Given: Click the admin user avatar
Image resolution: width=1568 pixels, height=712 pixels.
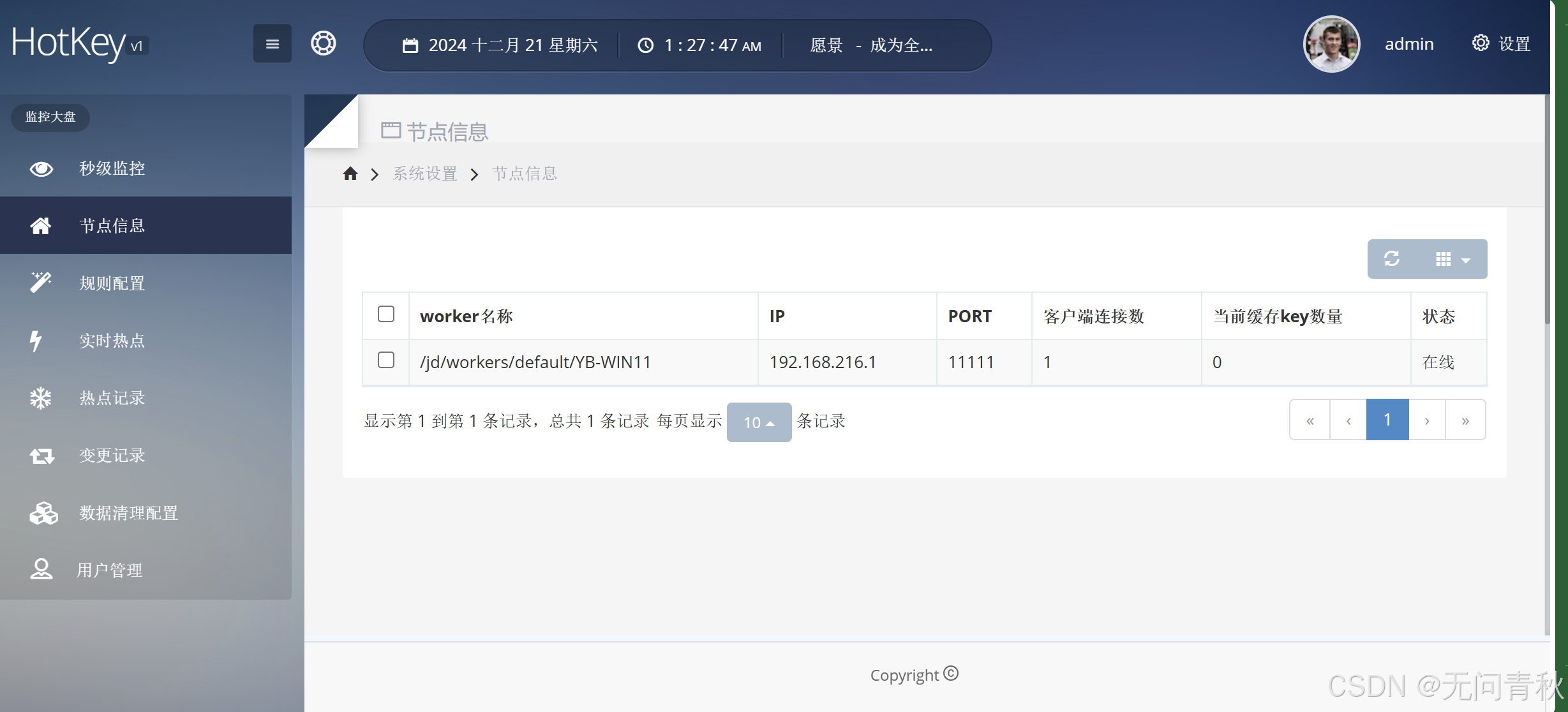Looking at the screenshot, I should tap(1331, 44).
